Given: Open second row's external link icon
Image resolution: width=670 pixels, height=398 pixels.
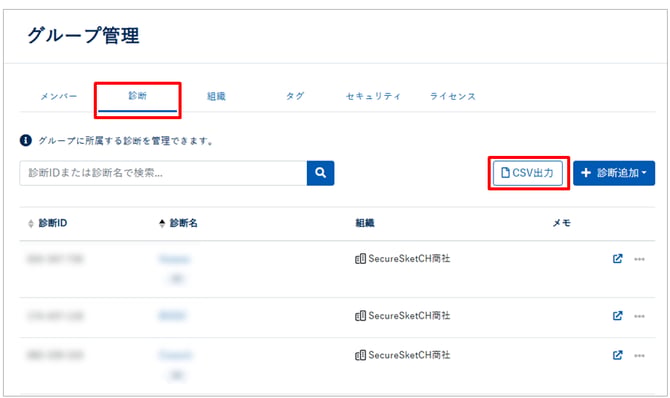Looking at the screenshot, I should [617, 316].
